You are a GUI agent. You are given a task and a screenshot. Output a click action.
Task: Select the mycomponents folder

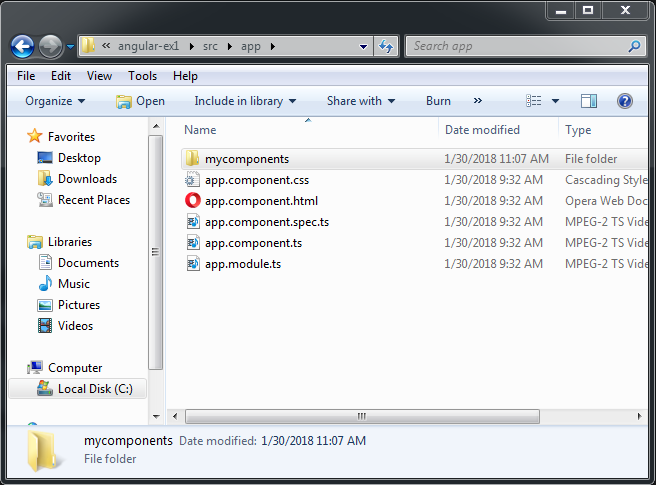[x=246, y=159]
